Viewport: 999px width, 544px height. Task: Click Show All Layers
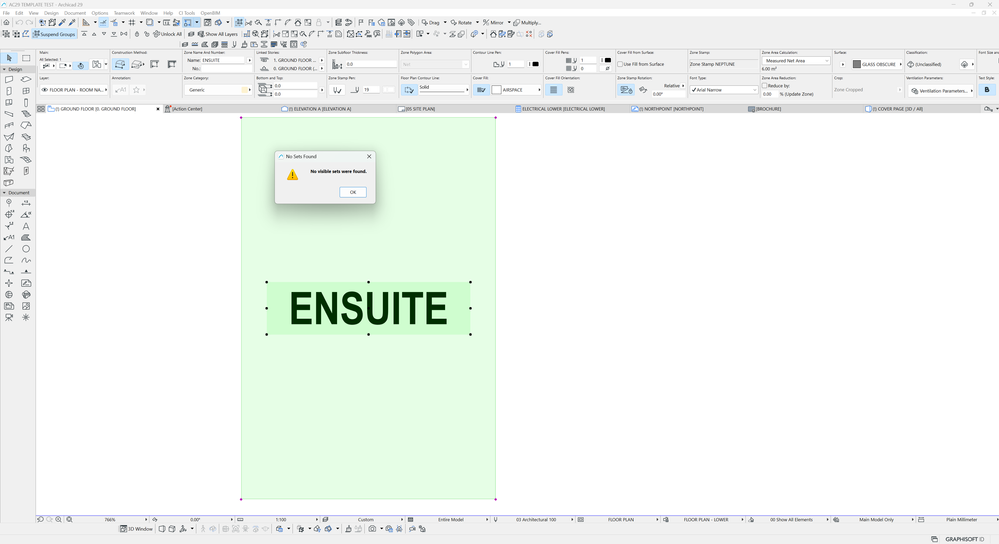[217, 34]
